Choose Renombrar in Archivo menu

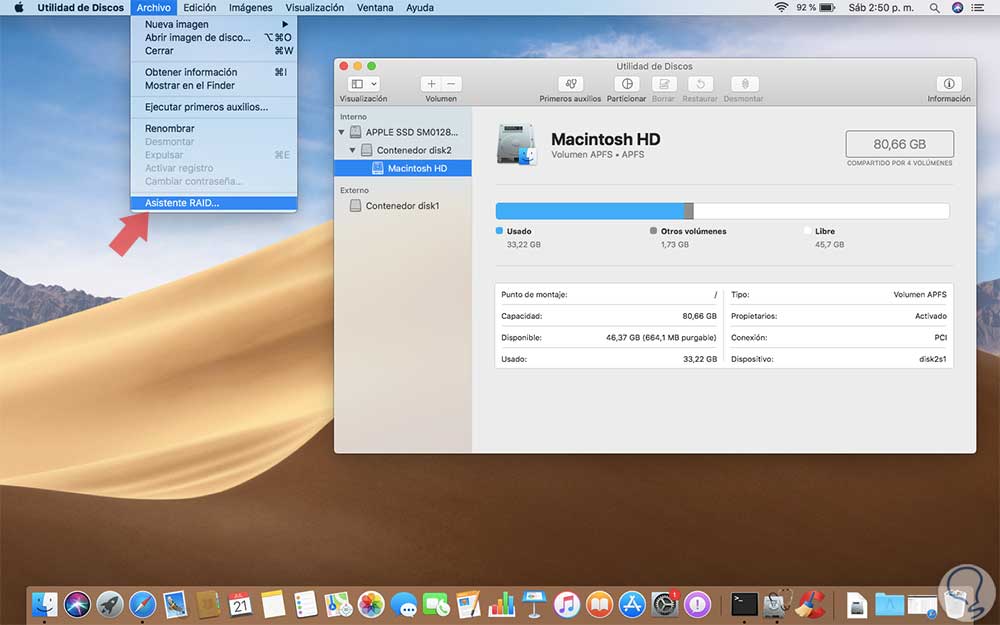pos(214,128)
